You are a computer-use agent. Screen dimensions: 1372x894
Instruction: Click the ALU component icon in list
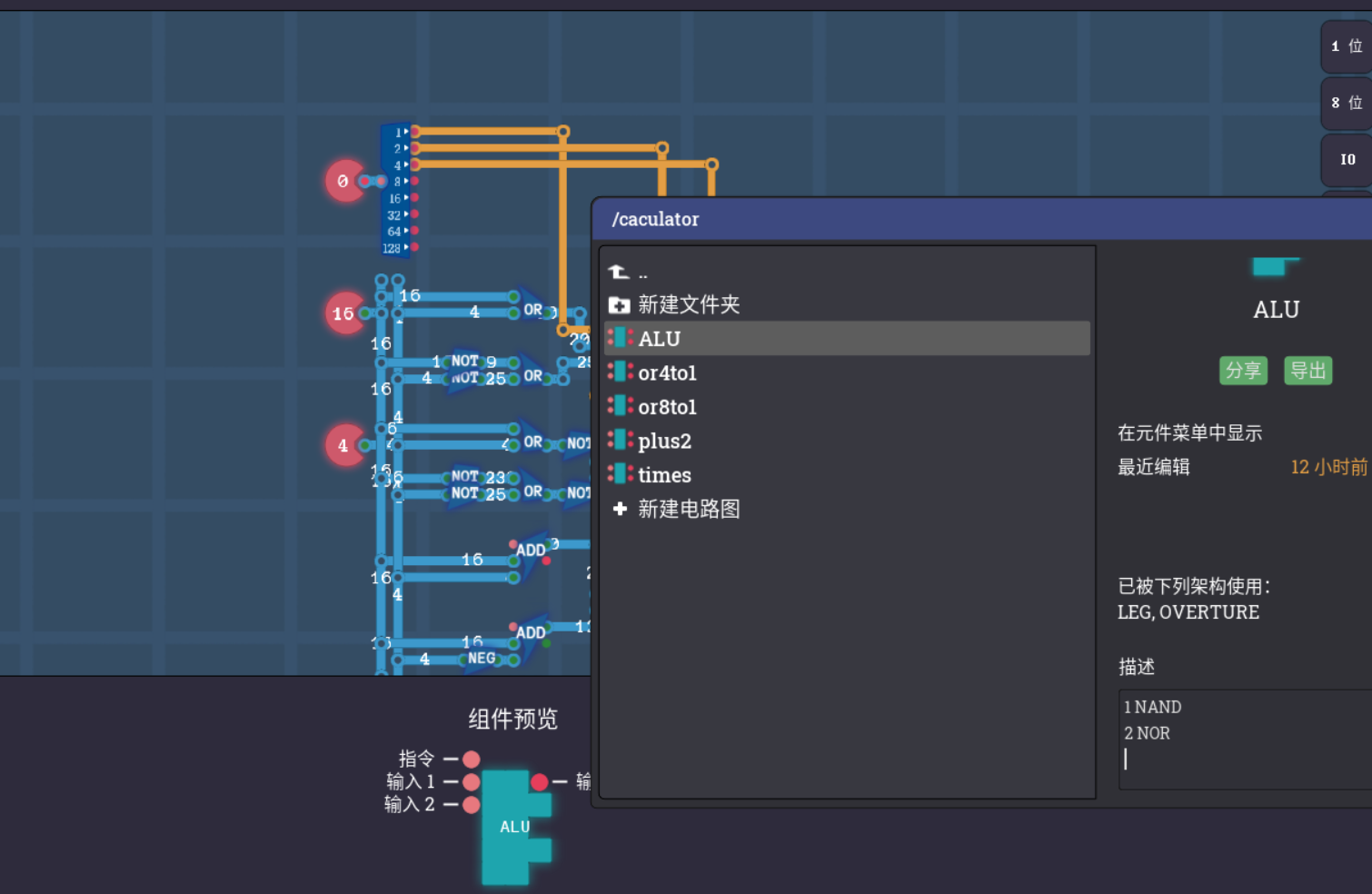pyautogui.click(x=621, y=338)
